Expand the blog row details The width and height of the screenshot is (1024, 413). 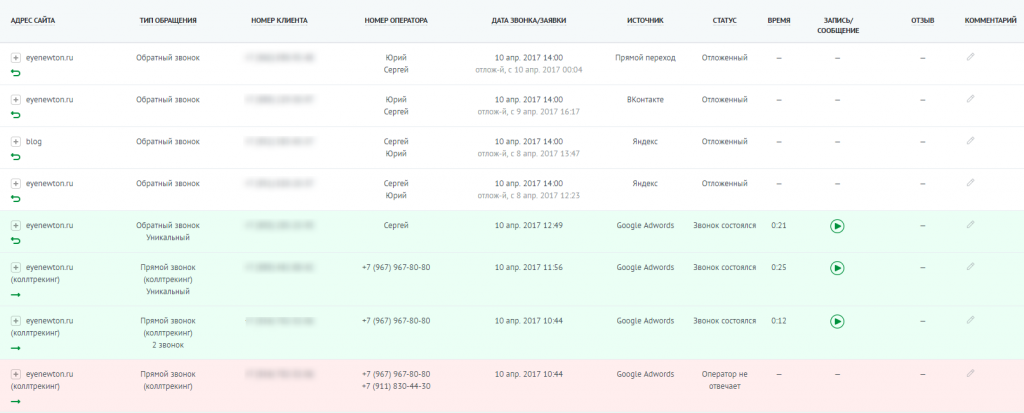click(16, 142)
